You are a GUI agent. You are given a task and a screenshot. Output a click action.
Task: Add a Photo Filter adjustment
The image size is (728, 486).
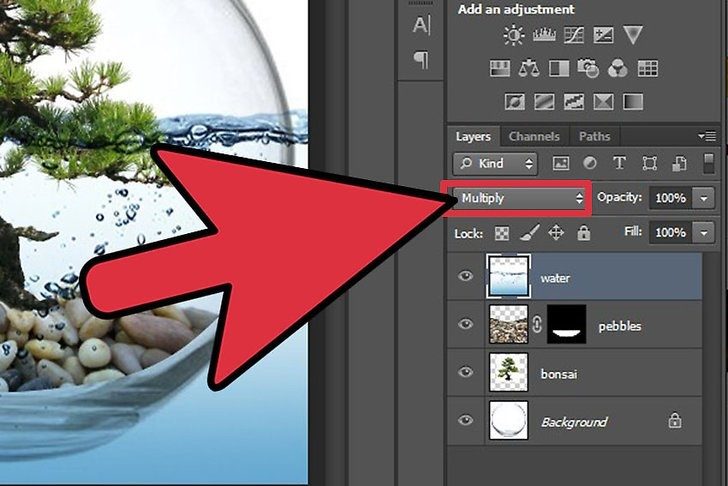588,69
